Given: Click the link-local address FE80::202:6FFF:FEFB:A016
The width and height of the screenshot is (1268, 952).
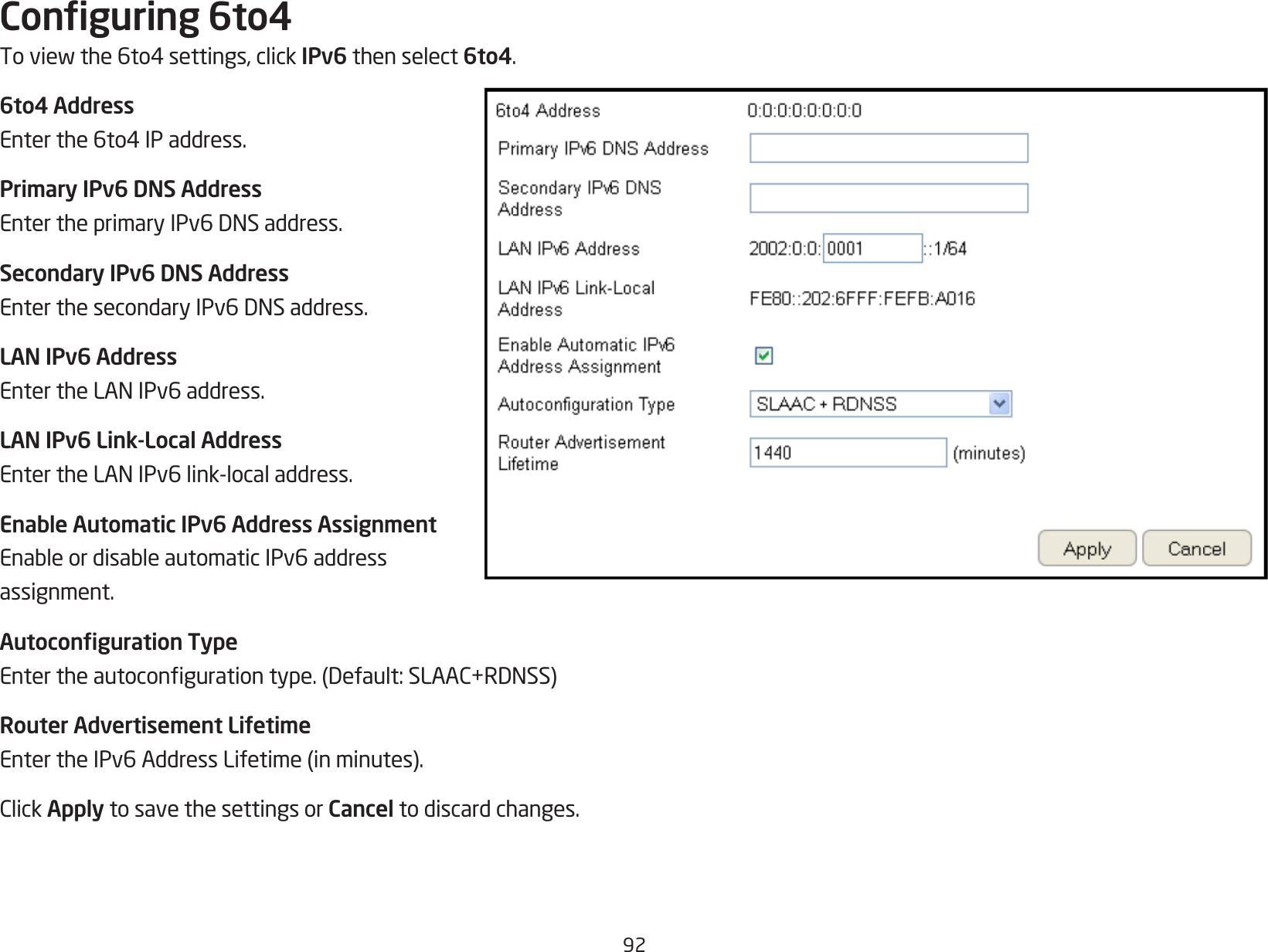Looking at the screenshot, I should click(862, 298).
